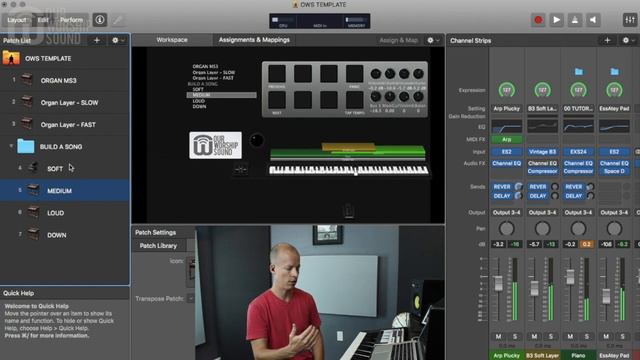
Task: Open the Piano strip Output 3-4 menu
Action: click(578, 213)
